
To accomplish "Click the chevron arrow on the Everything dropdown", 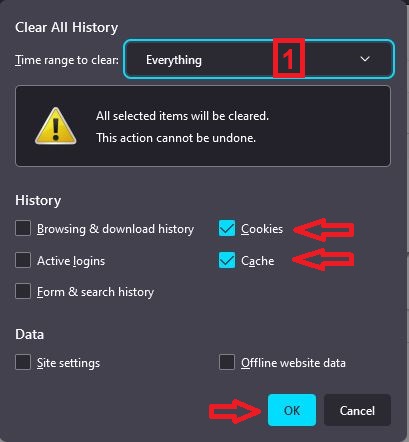I will [365, 59].
